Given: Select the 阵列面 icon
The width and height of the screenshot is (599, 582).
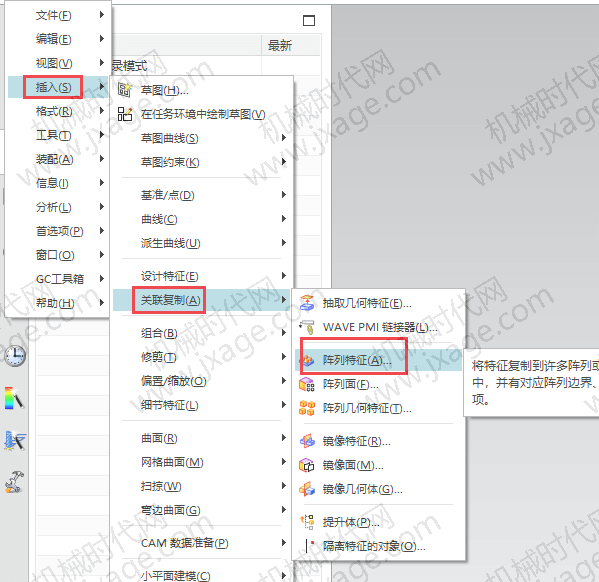Looking at the screenshot, I should tap(307, 384).
